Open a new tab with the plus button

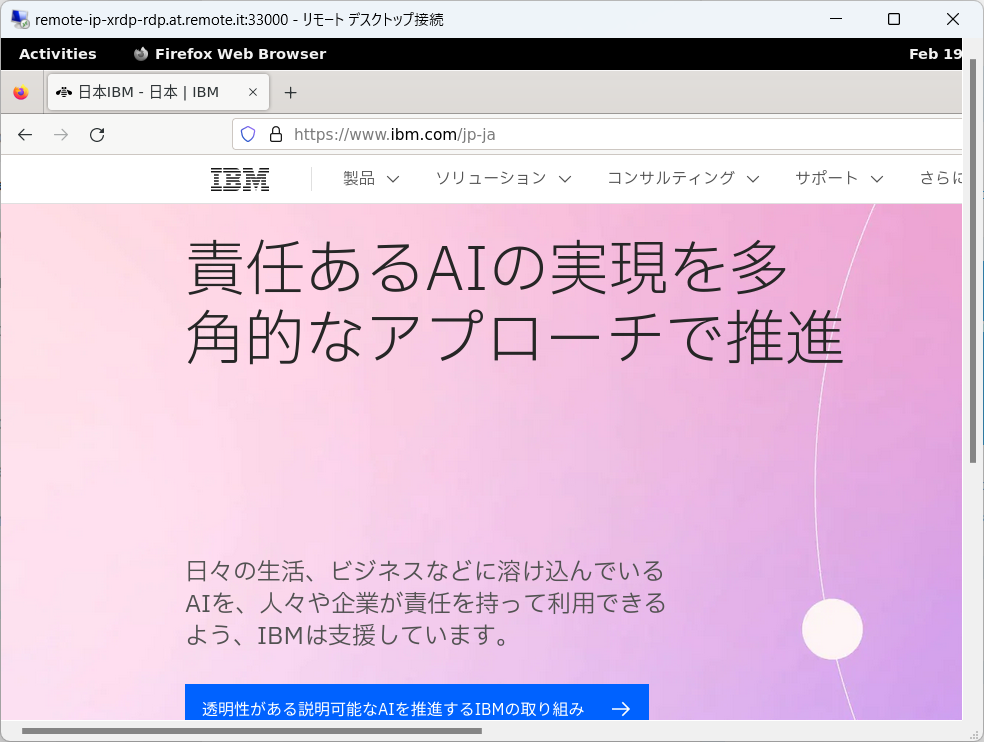[290, 93]
